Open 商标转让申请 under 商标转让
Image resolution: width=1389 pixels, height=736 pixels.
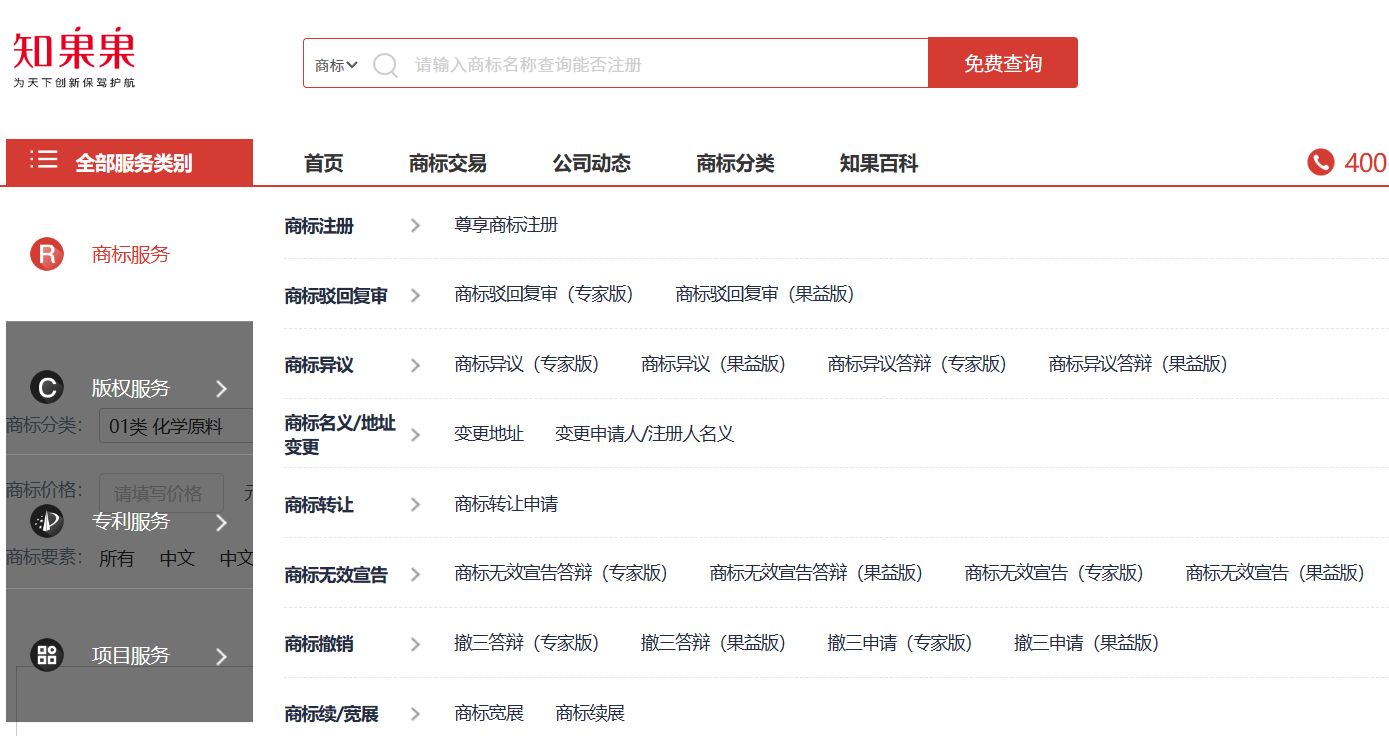tap(509, 504)
